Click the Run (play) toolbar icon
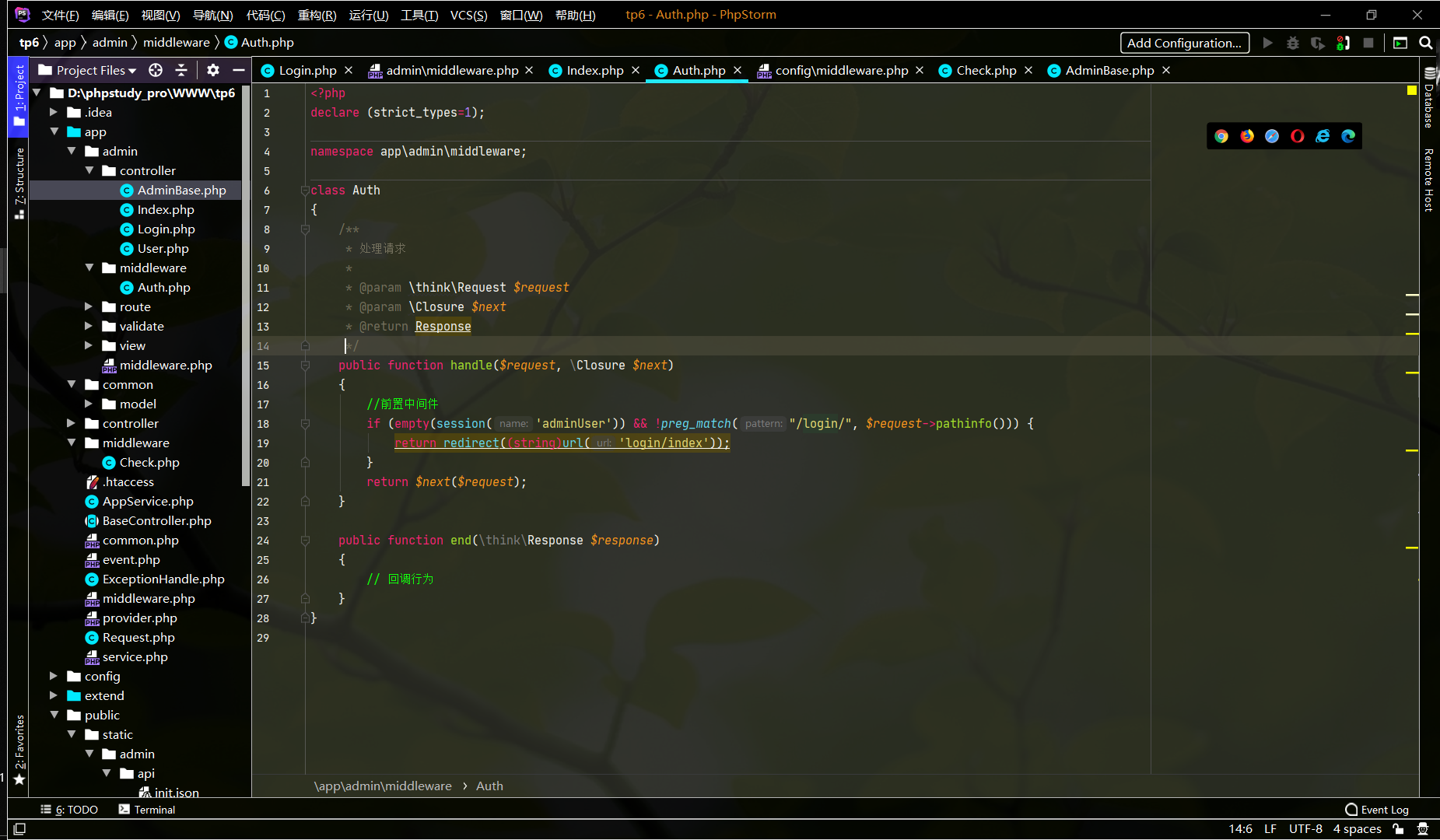Viewport: 1440px width, 840px height. 1268,43
